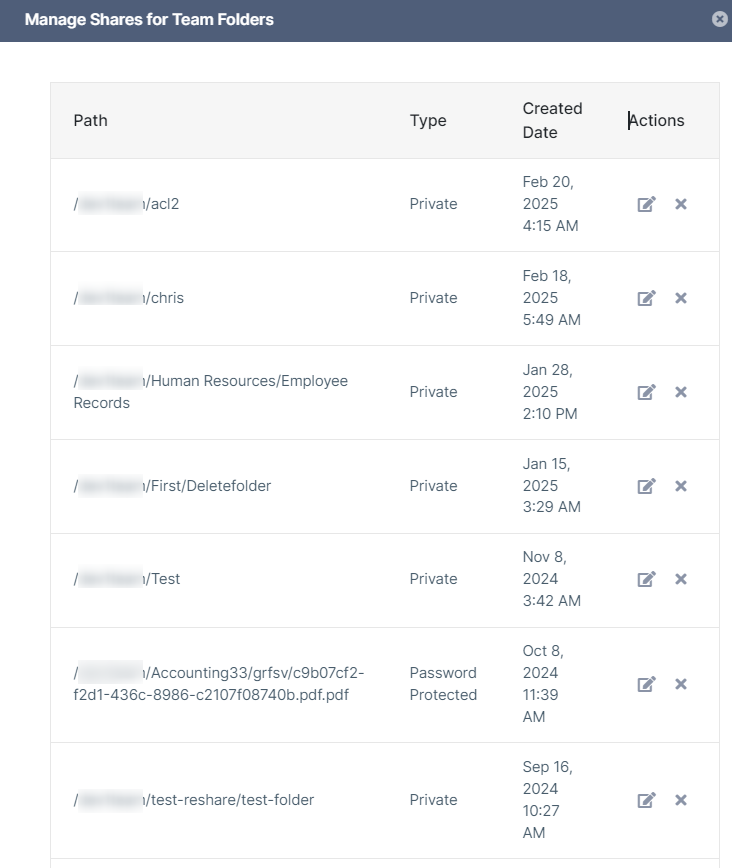Edit the Test folder share

647,579
